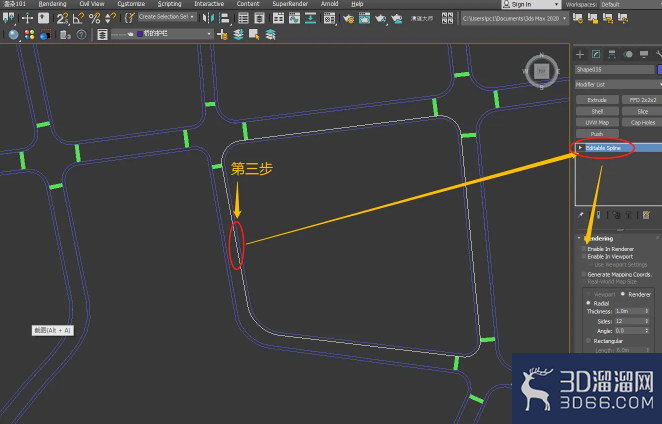Open the Curve Editor icon
662x424 pixels.
pos(294,18)
